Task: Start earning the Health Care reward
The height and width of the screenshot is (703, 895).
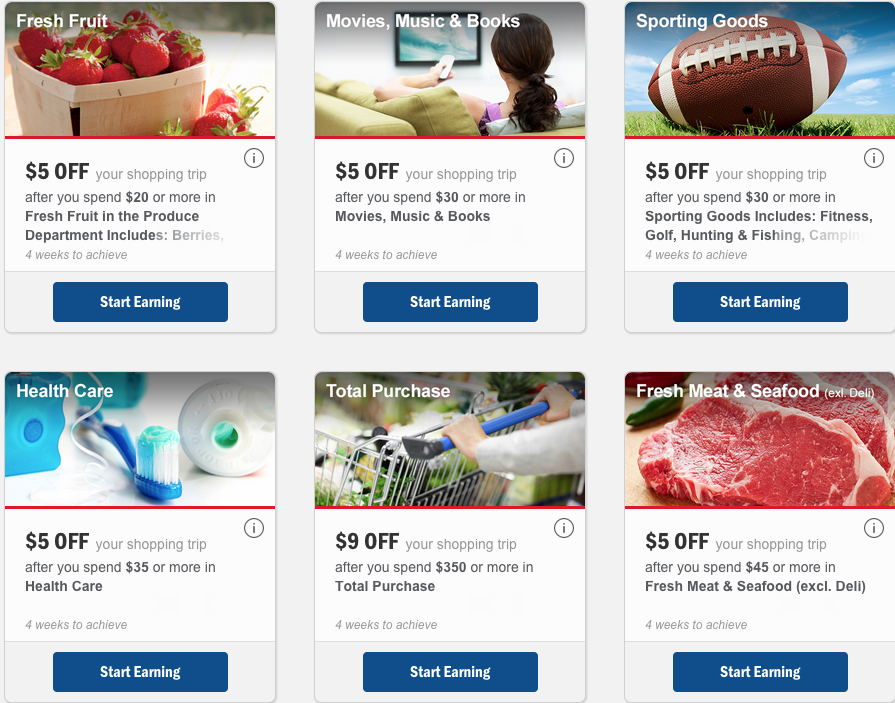Action: (140, 672)
